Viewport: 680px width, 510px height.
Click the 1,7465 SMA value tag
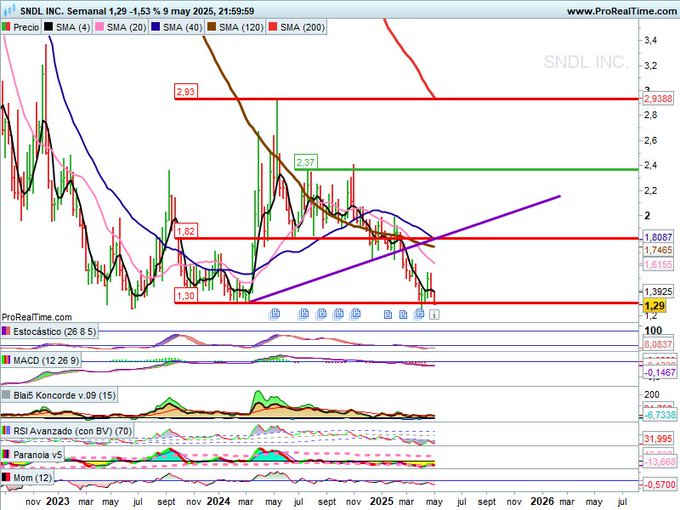click(658, 250)
